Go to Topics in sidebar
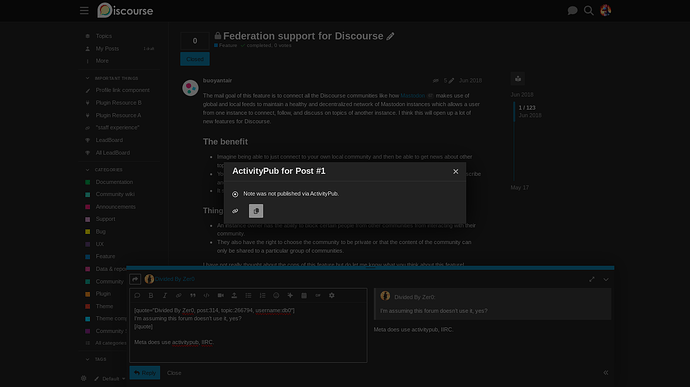The image size is (690, 387). point(103,36)
